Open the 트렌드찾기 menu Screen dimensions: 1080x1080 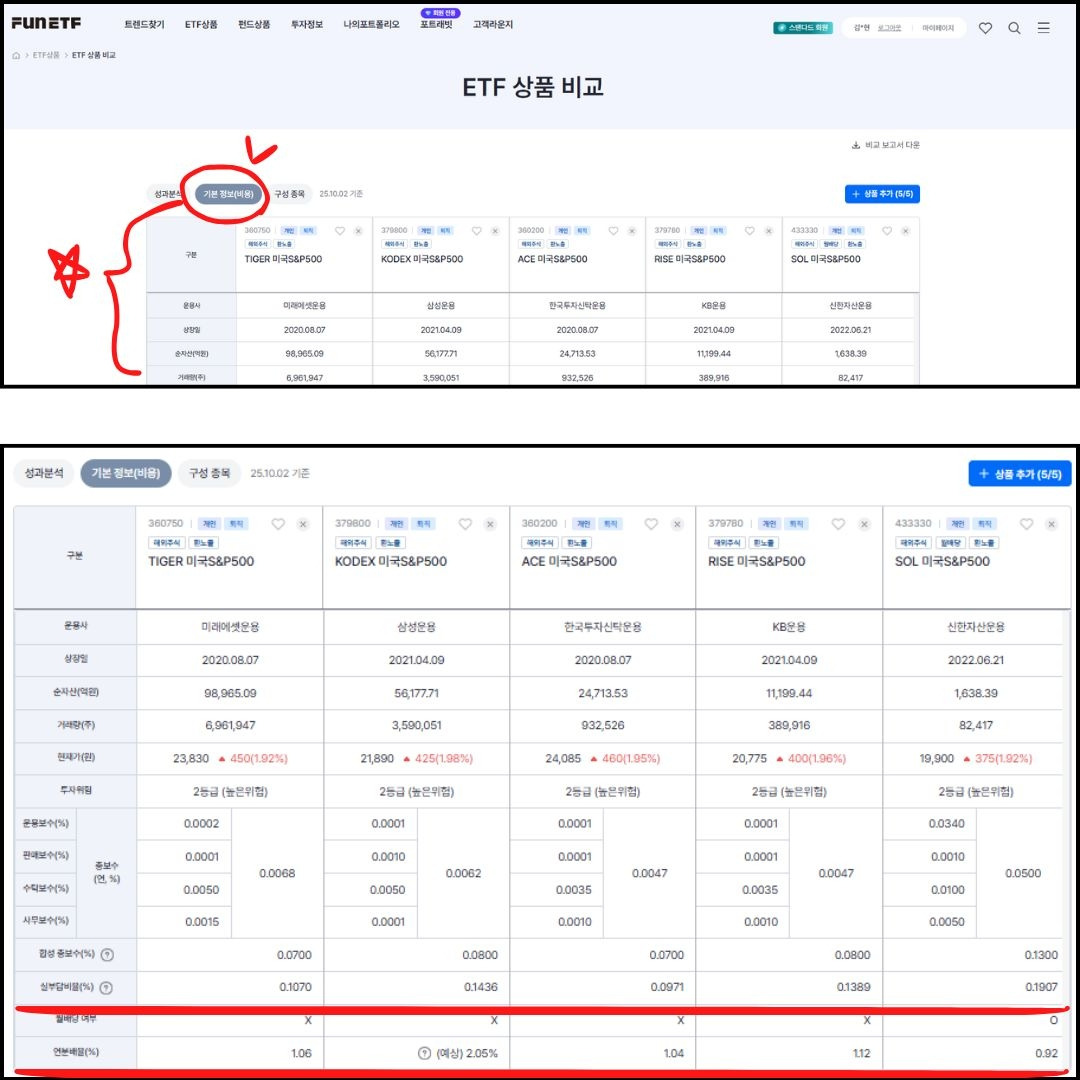coord(145,25)
